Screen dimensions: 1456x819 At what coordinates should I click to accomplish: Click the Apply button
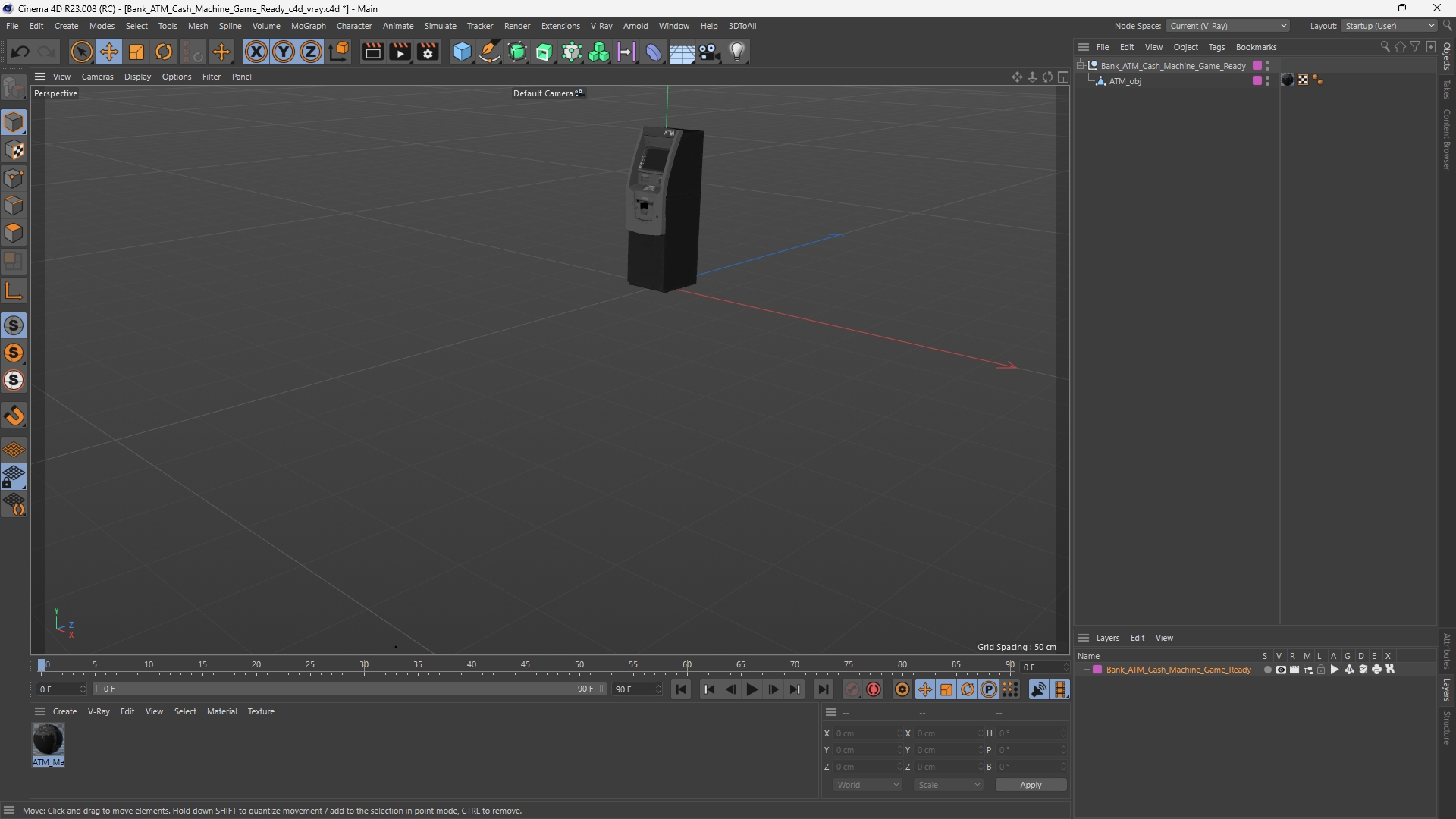pyautogui.click(x=1031, y=785)
